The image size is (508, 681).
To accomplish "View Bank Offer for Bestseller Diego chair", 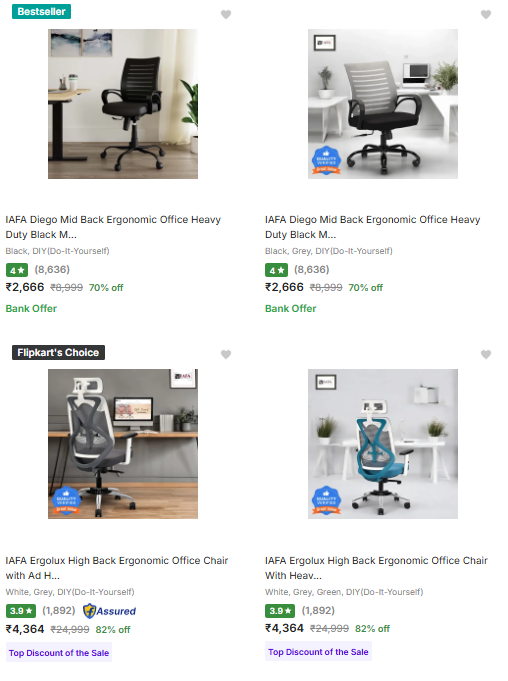I will 31,308.
